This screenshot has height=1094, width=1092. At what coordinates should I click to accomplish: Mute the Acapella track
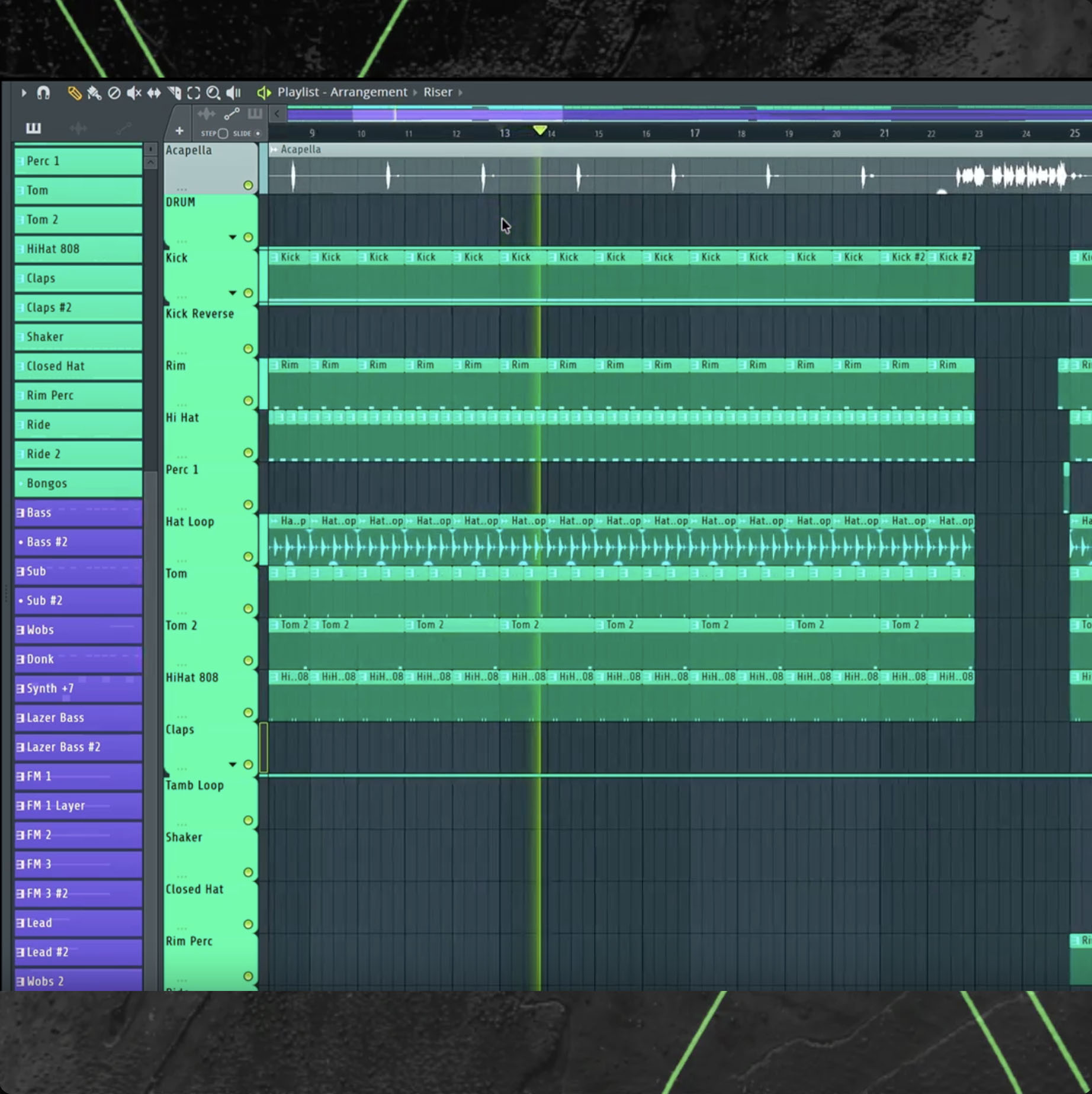pyautogui.click(x=248, y=185)
